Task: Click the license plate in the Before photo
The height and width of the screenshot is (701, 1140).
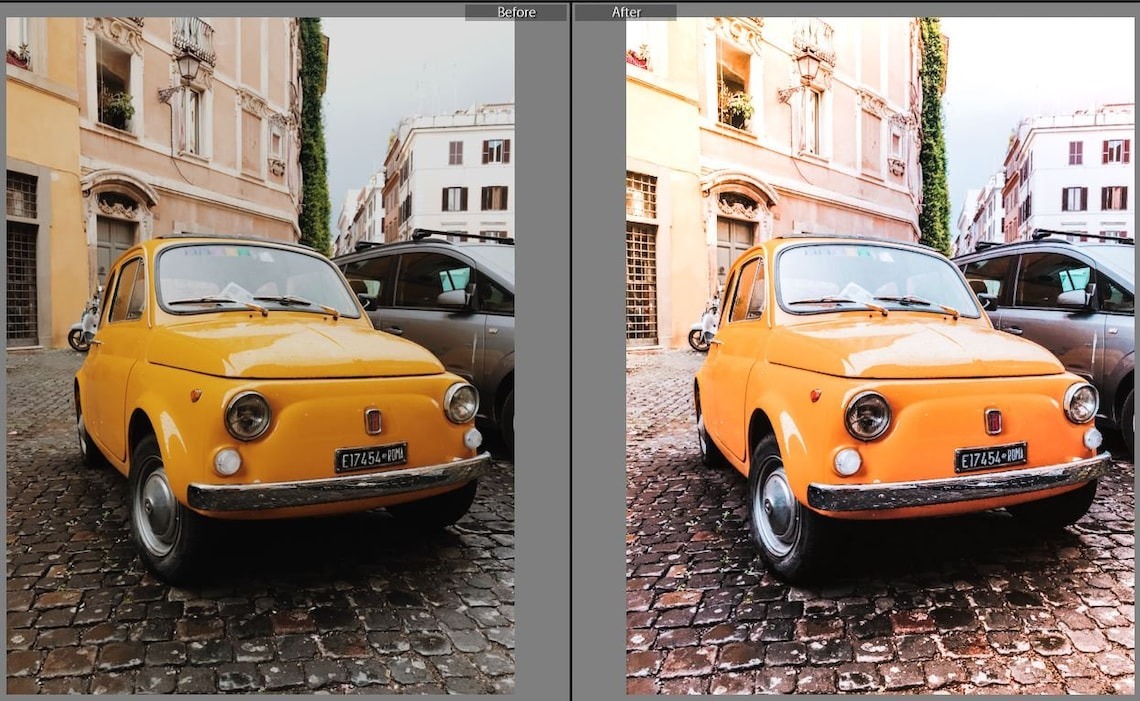Action: pos(370,458)
